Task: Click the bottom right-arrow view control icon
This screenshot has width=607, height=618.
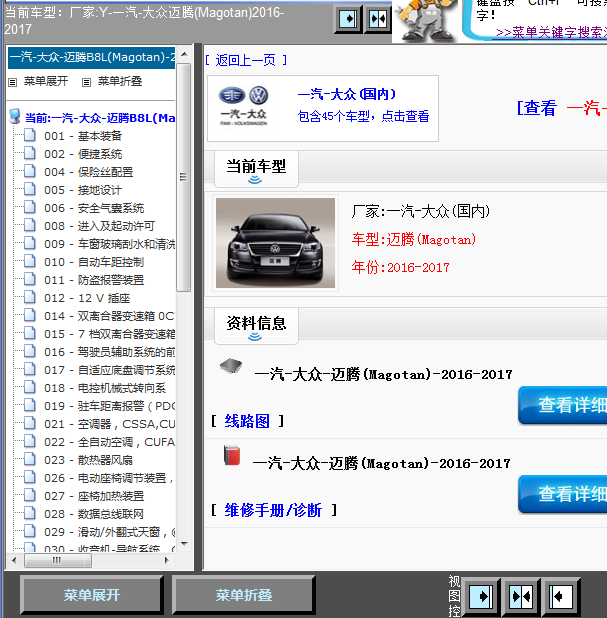Action: [480, 596]
